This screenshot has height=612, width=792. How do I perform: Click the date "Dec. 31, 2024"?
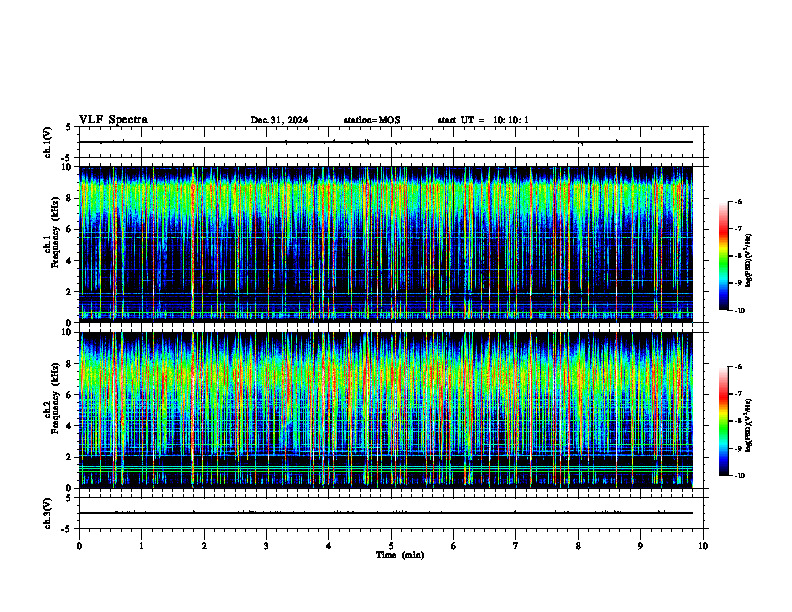click(x=279, y=120)
